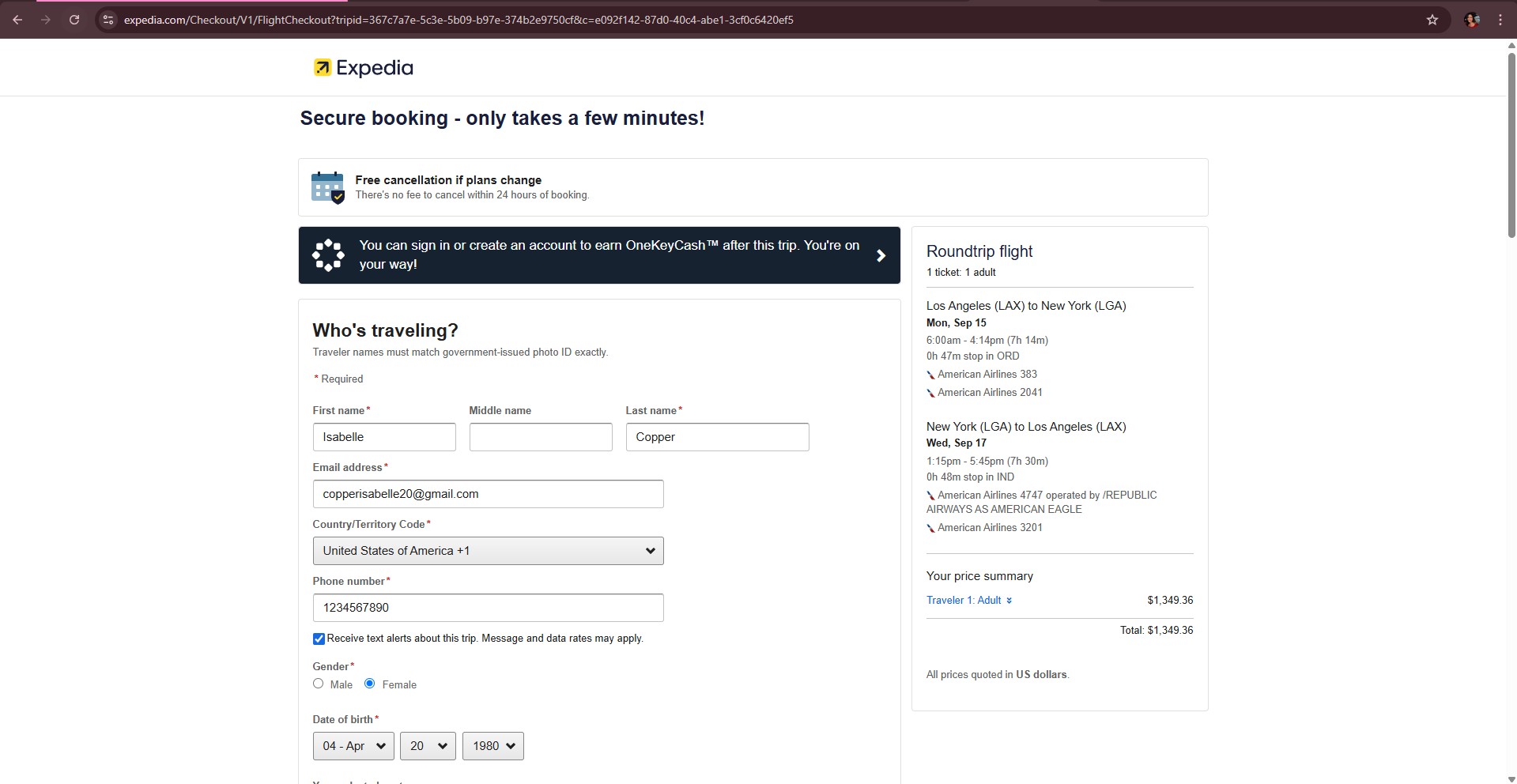The image size is (1517, 784).
Task: Click '0h 48m stop in IND' text
Action: coord(970,477)
